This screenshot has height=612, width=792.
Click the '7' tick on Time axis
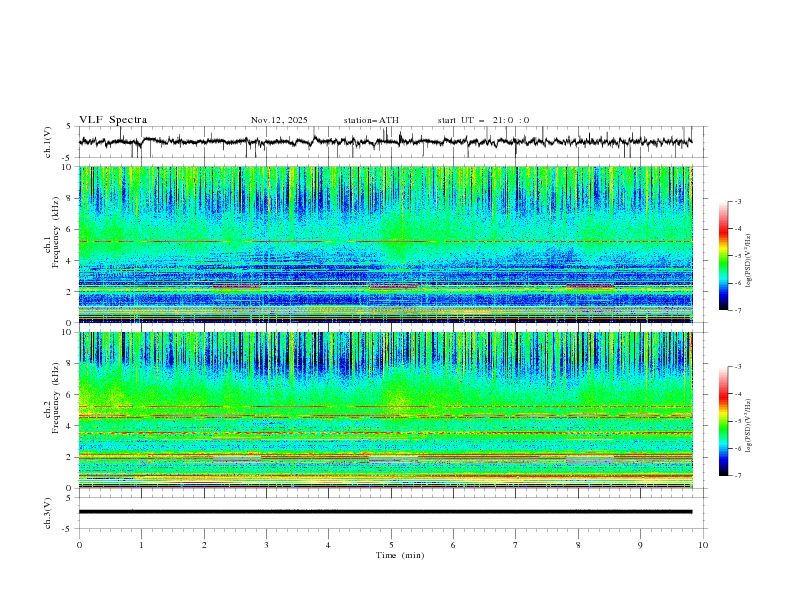[x=515, y=545]
